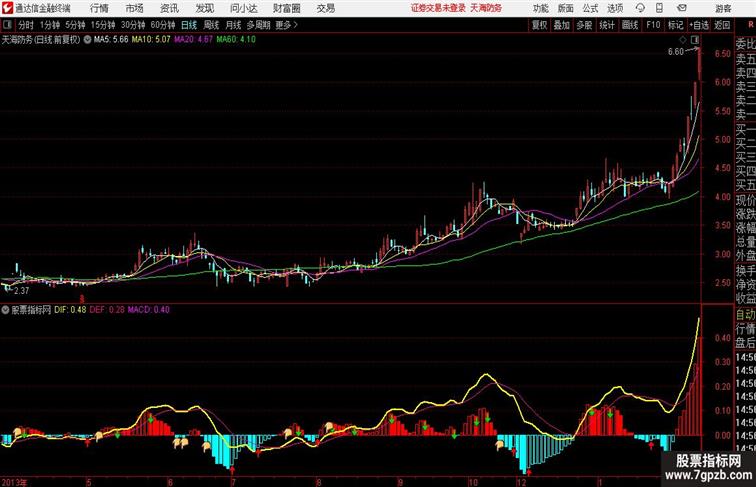Image resolution: width=756 pixels, height=487 pixels.
Task: Toggle the left sidebar panel icon
Action: click(7, 25)
